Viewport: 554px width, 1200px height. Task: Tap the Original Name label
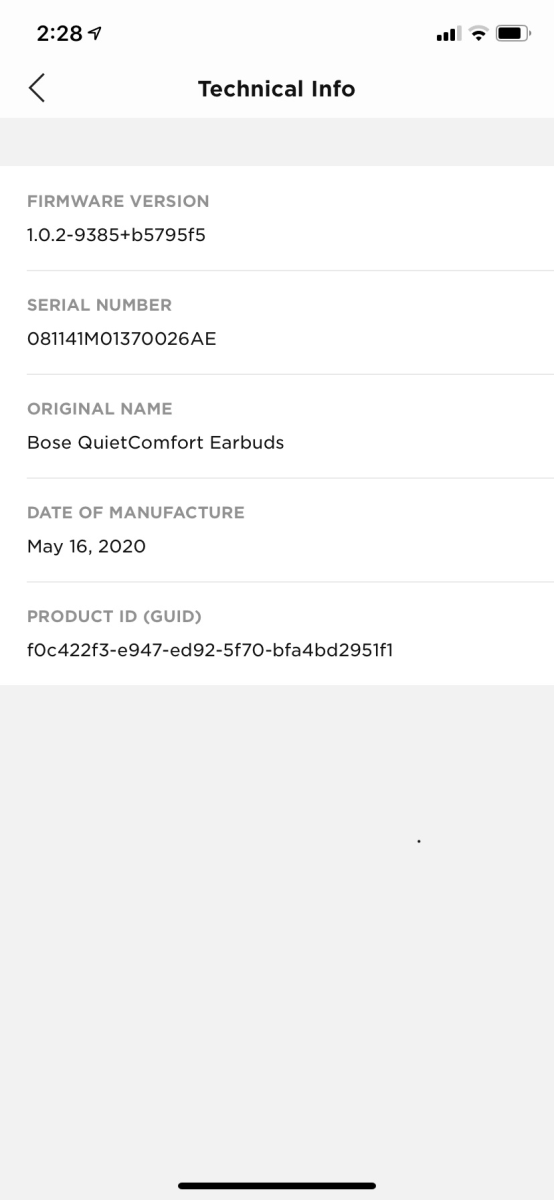click(99, 409)
